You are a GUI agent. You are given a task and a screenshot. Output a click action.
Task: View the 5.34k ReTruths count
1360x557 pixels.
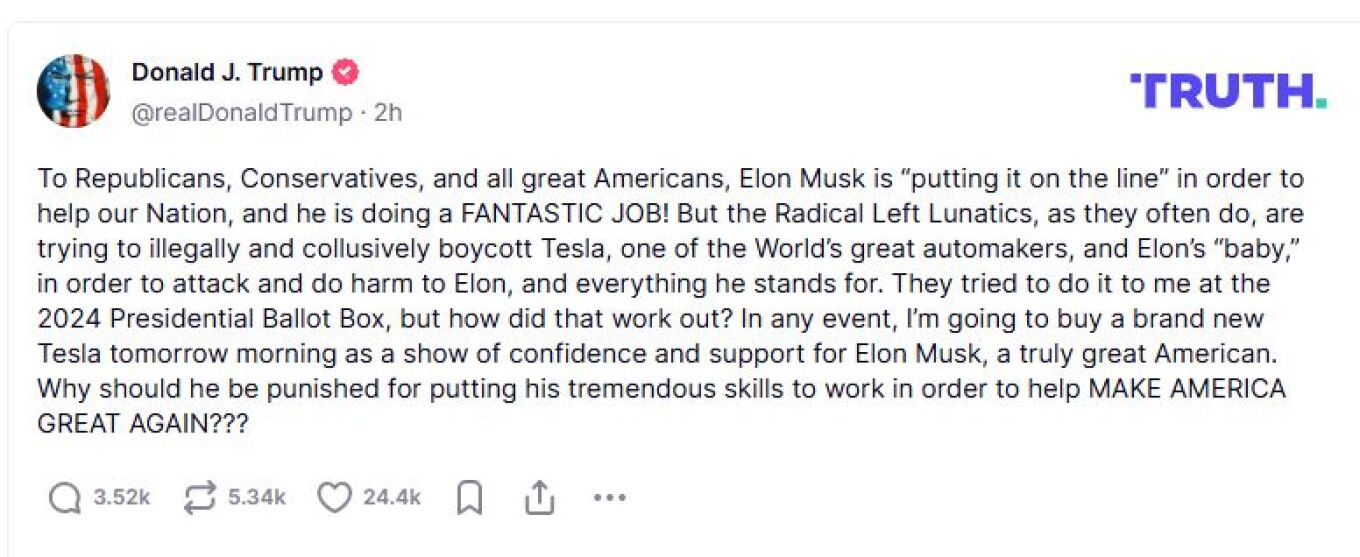point(257,497)
